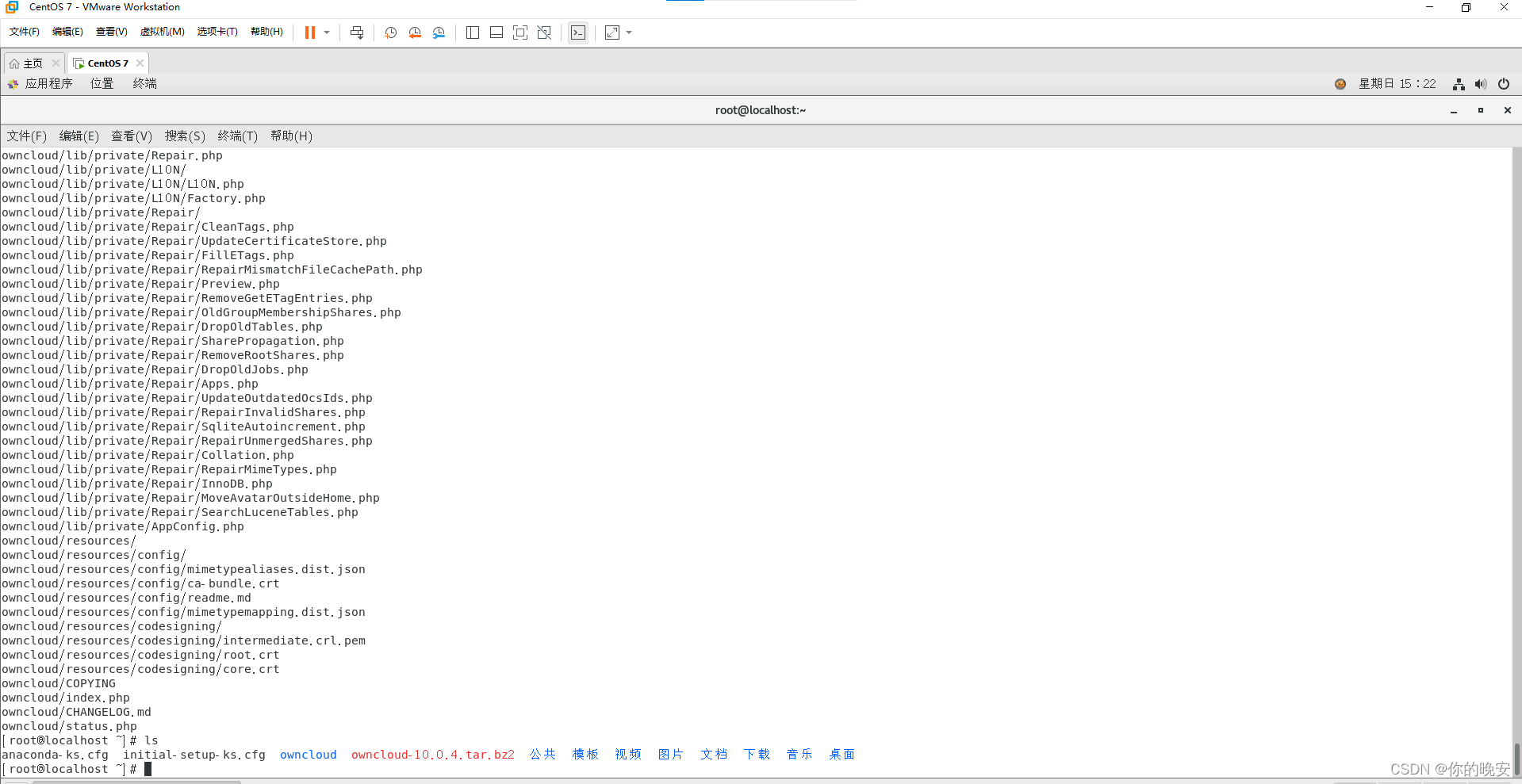Click the 公共 directory name

(543, 755)
